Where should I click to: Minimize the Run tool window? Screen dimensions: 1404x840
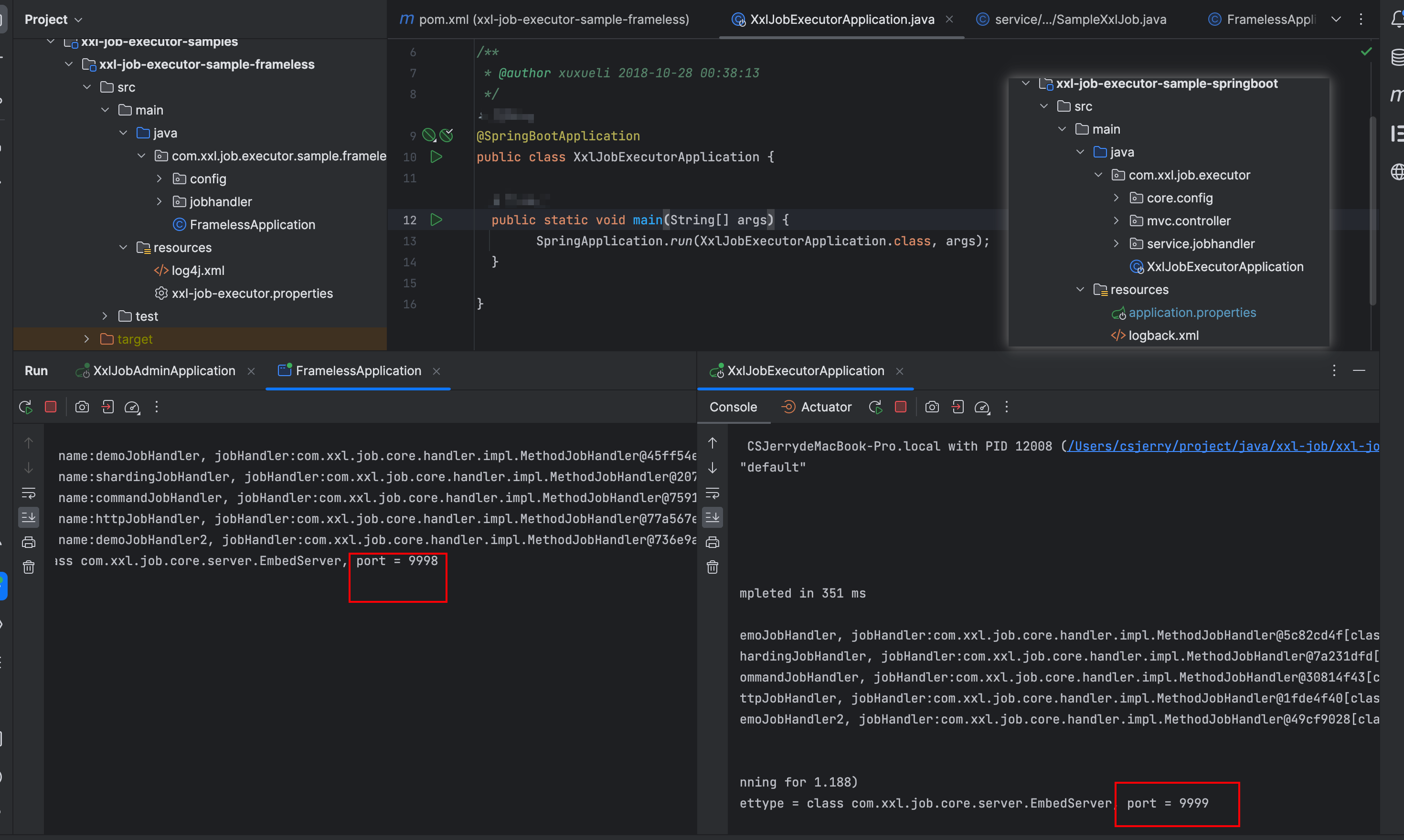tap(1359, 371)
